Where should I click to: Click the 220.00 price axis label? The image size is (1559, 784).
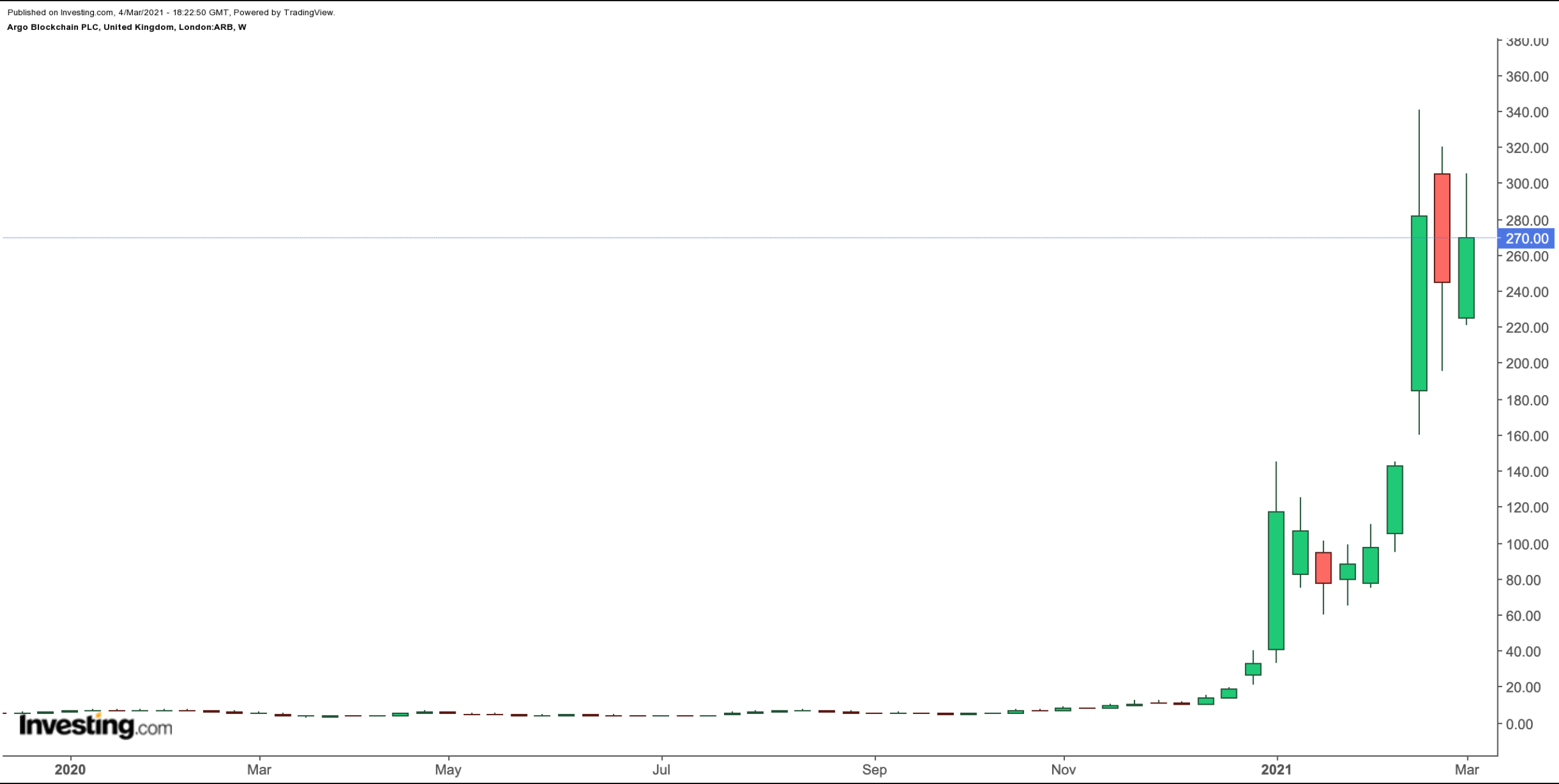1527,328
